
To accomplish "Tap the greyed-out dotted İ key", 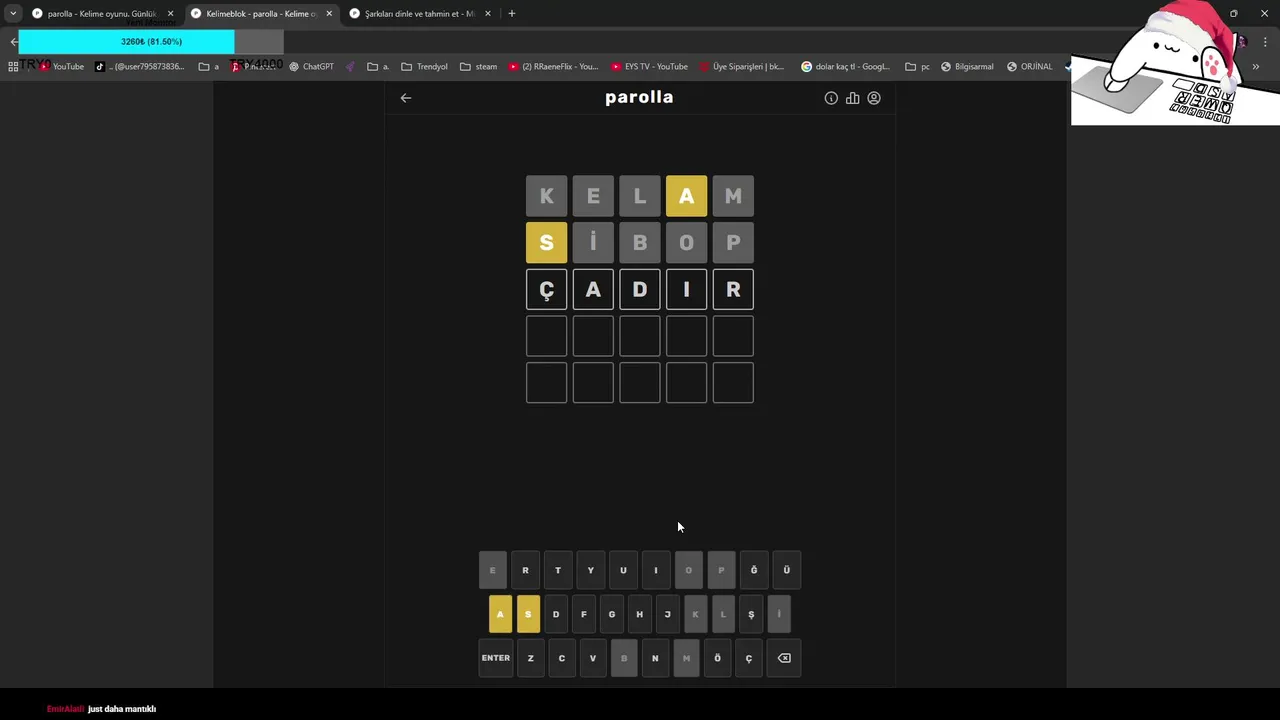I will coord(779,614).
